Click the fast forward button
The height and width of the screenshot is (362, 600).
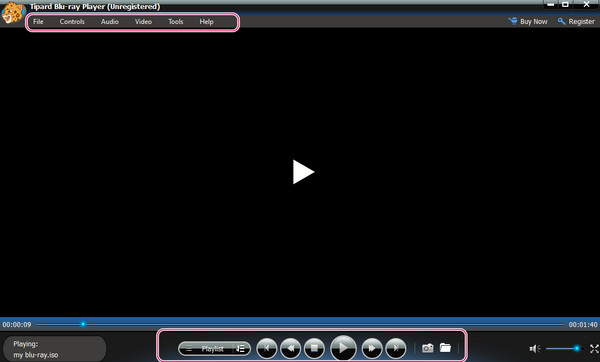372,348
